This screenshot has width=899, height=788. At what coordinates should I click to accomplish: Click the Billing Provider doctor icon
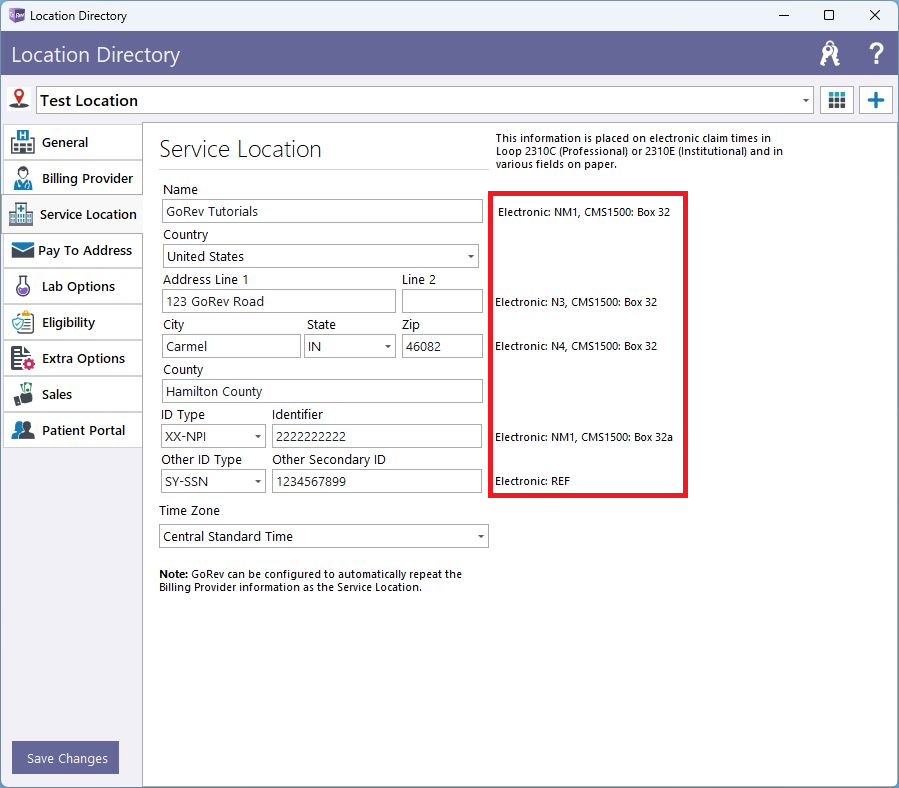pyautogui.click(x=23, y=178)
